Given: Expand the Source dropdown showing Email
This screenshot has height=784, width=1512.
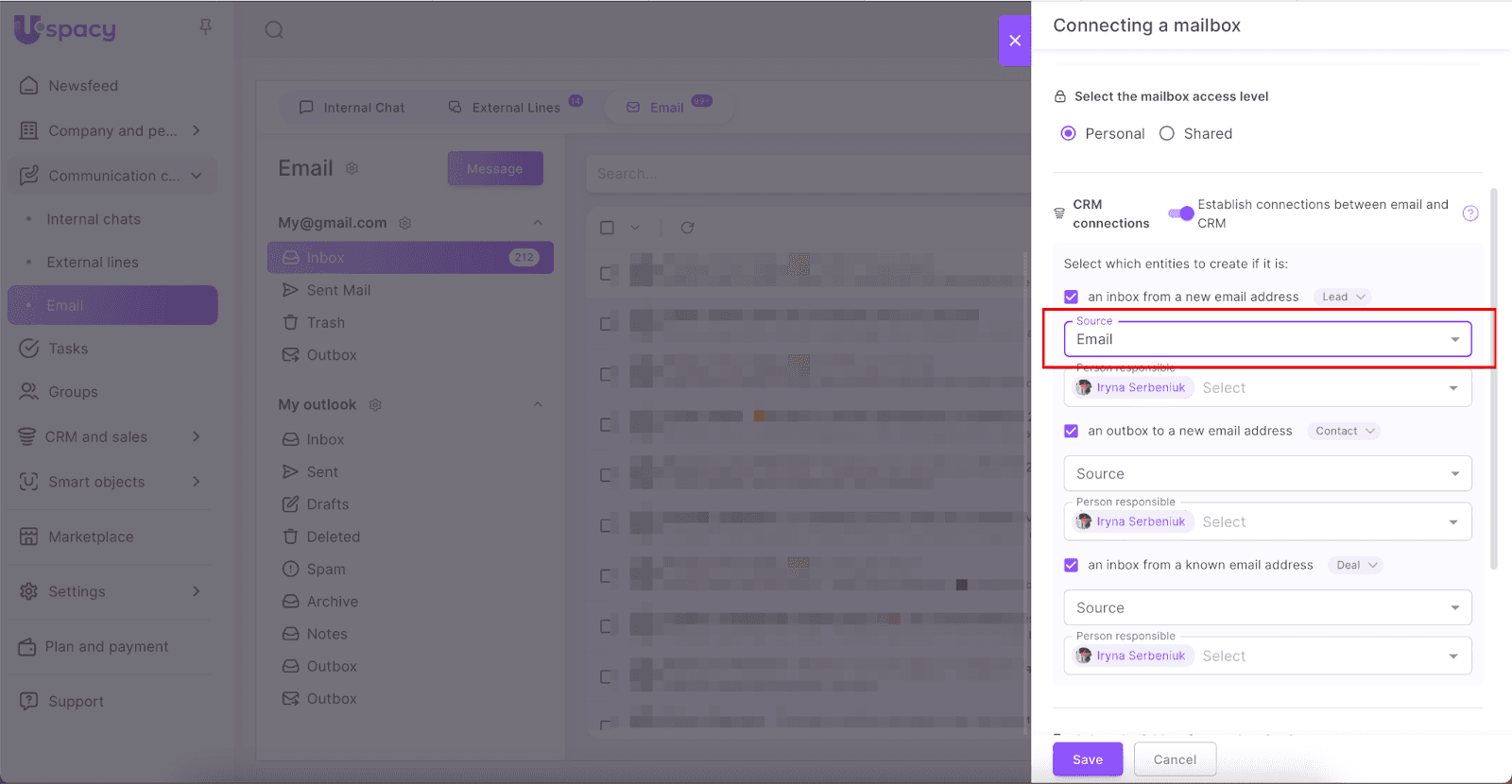Looking at the screenshot, I should click(x=1454, y=340).
